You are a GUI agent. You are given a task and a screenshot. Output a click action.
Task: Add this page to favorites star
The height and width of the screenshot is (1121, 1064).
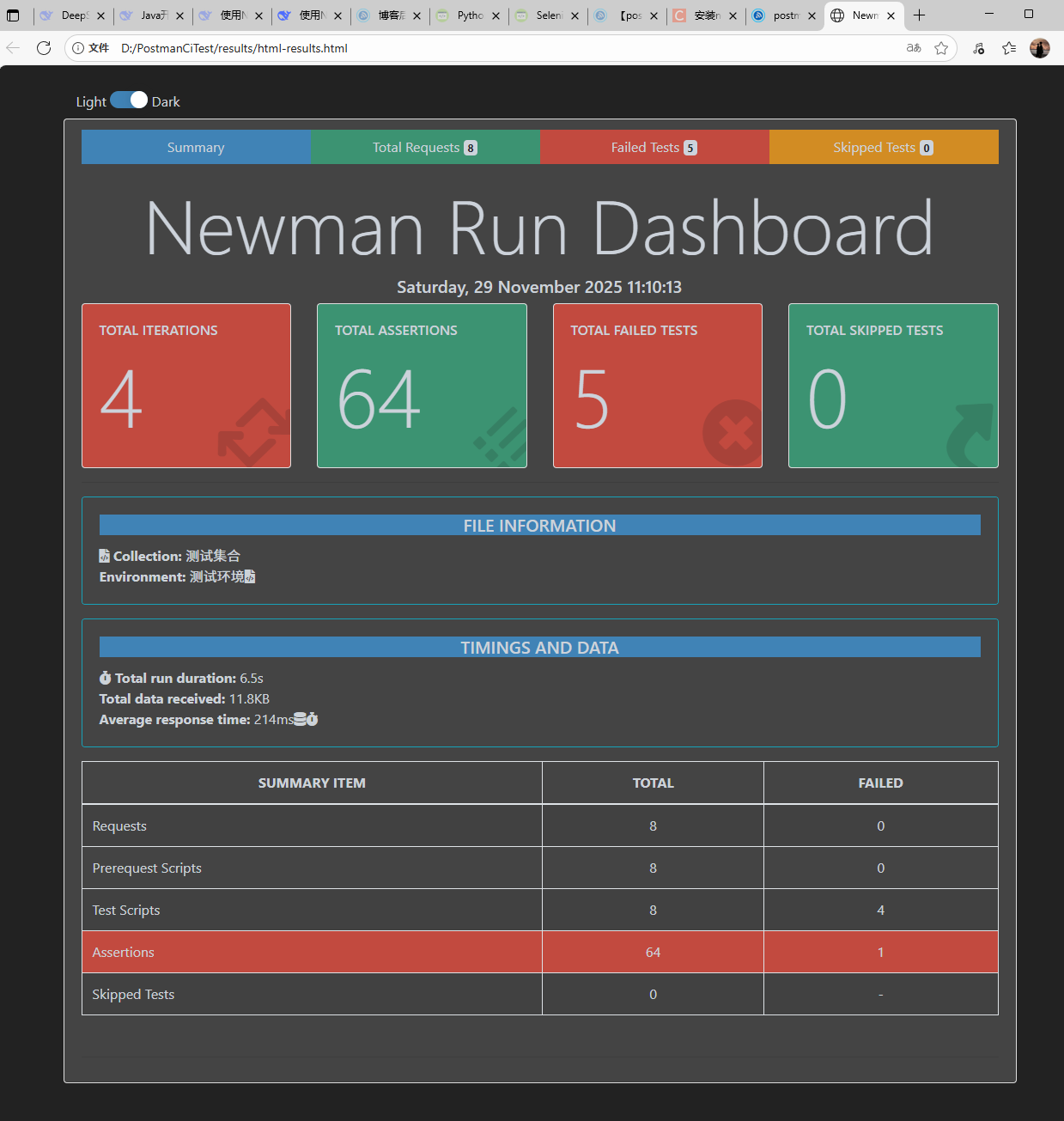tap(941, 48)
